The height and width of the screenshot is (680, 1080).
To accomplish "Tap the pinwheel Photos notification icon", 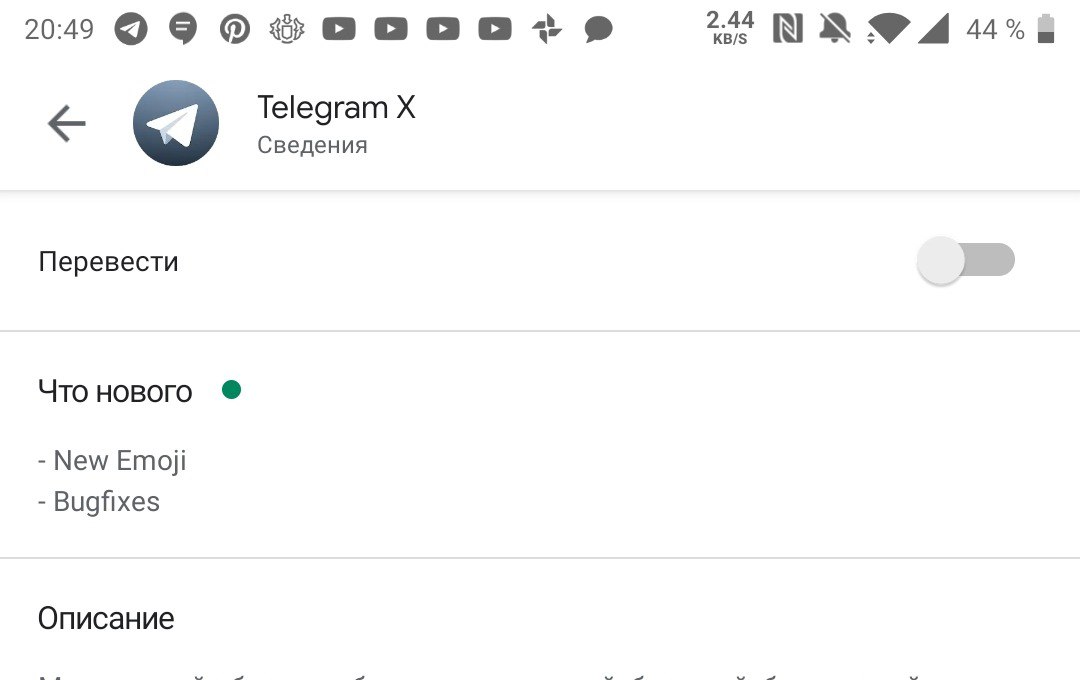I will 547,29.
